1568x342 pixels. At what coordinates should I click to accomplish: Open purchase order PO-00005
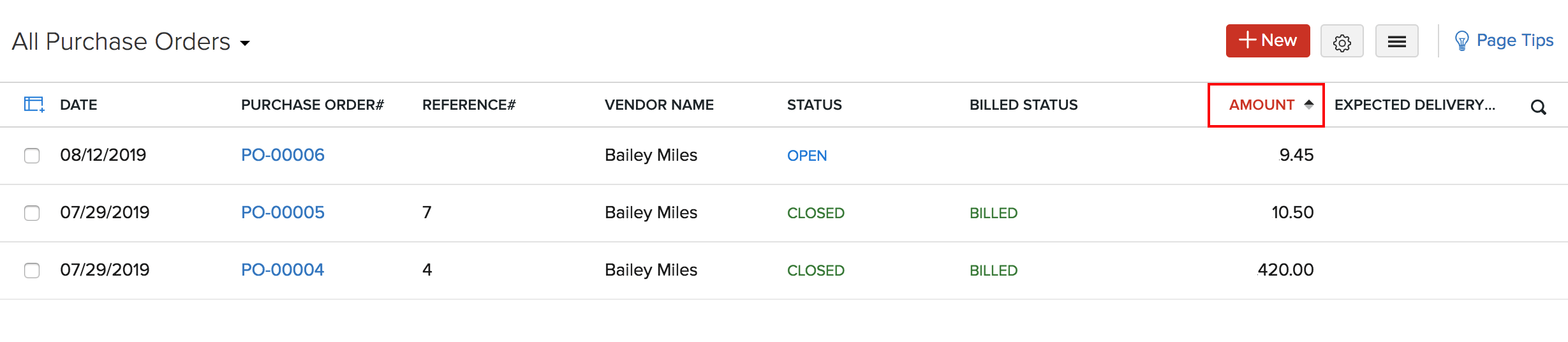click(283, 212)
